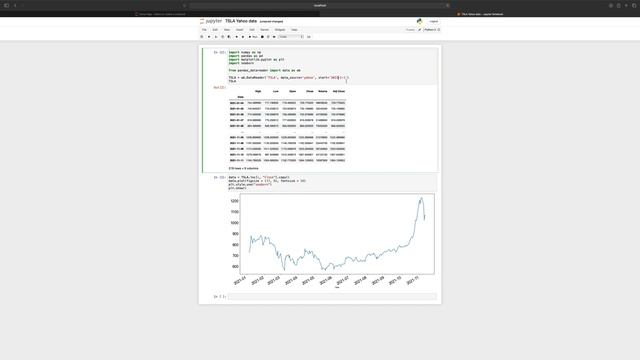This screenshot has width=640, height=360.
Task: Open the Cell menu
Action: [x=252, y=30]
